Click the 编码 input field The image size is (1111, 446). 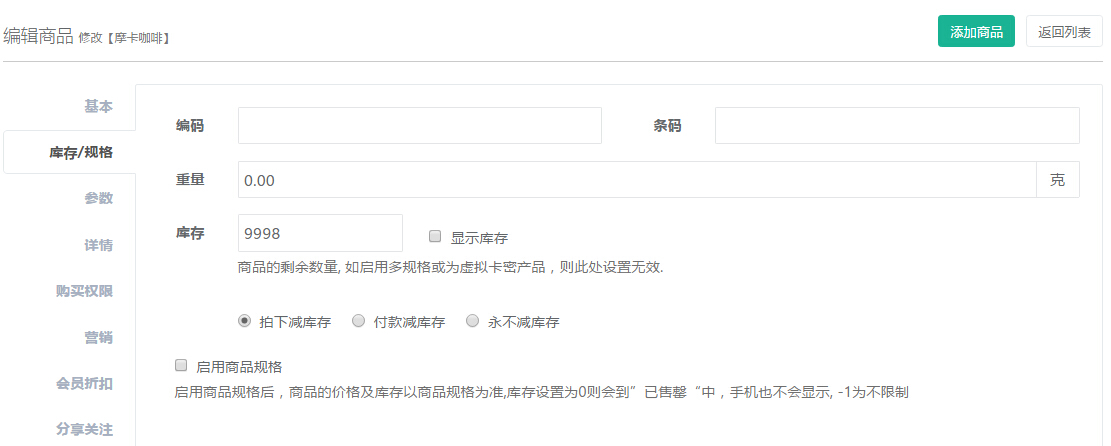tap(419, 126)
